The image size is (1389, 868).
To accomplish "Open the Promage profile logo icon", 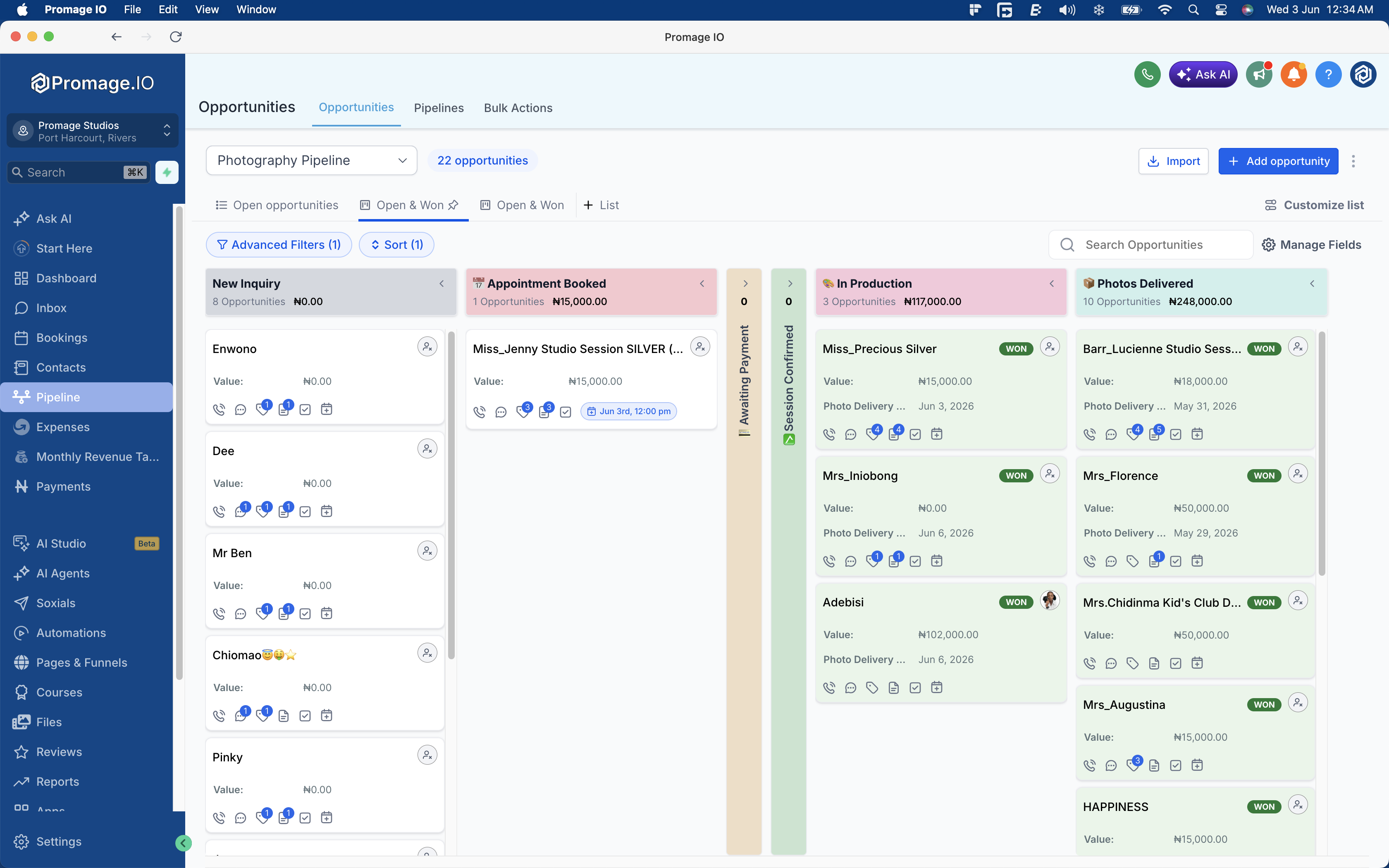I will 1363,75.
